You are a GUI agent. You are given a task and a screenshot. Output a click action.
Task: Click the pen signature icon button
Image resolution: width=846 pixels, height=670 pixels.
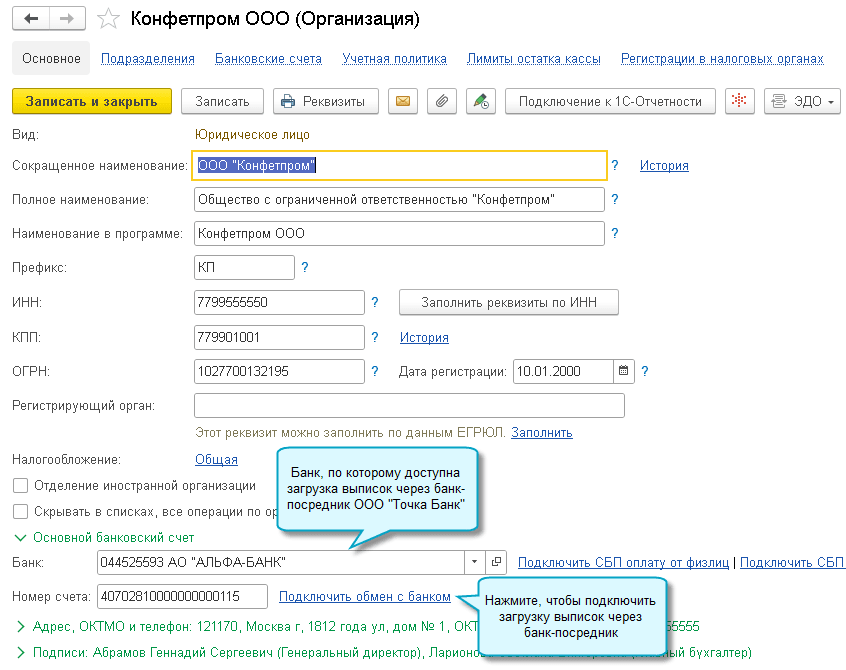[480, 101]
